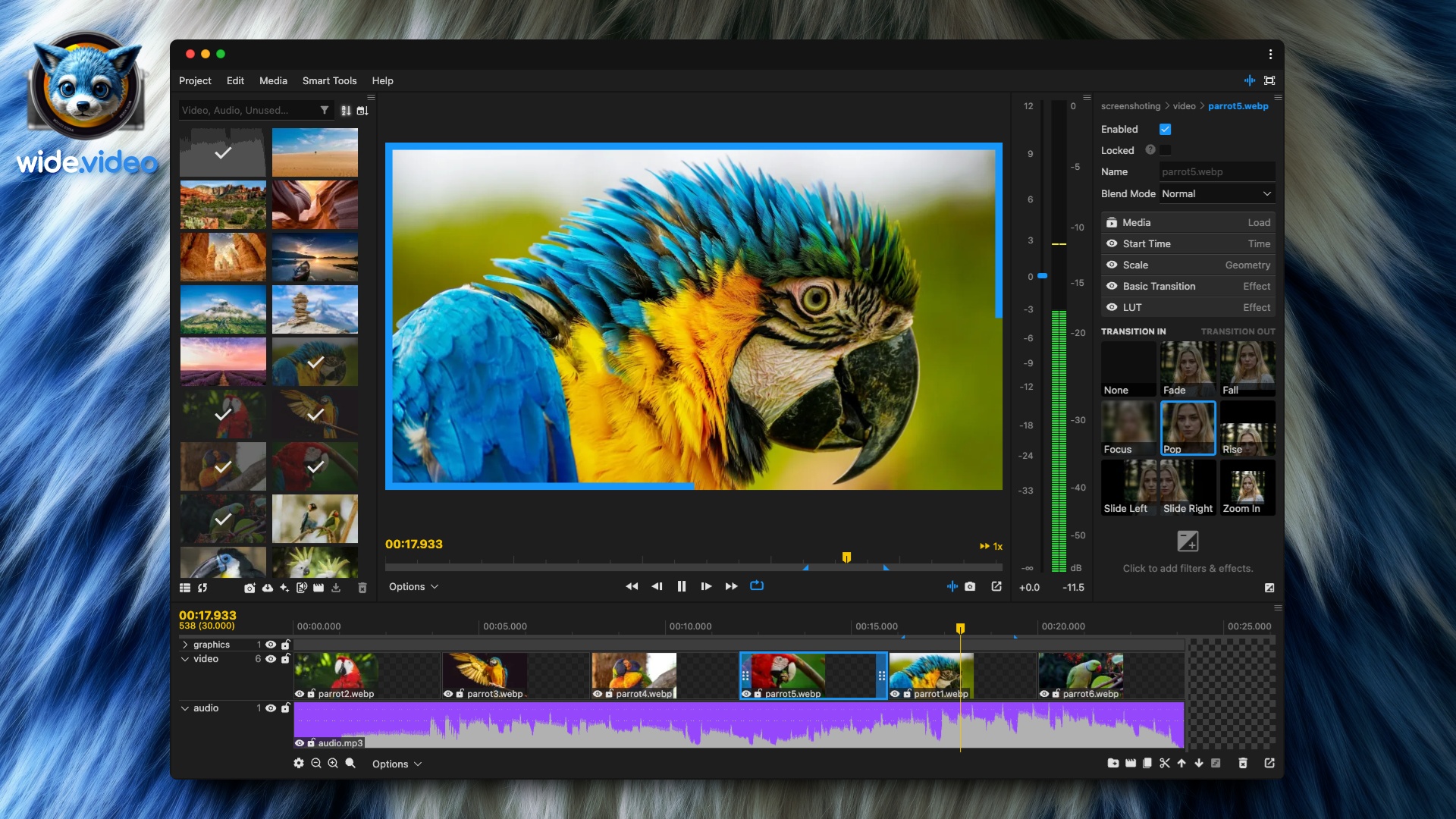Click the add folder icon in timeline toolbar
This screenshot has height=819, width=1456.
[x=1113, y=763]
